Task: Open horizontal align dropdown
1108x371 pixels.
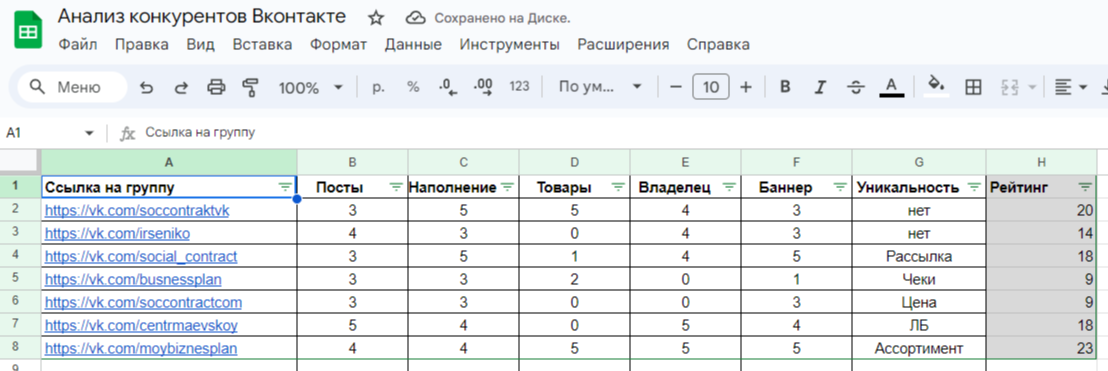Action: click(1070, 87)
